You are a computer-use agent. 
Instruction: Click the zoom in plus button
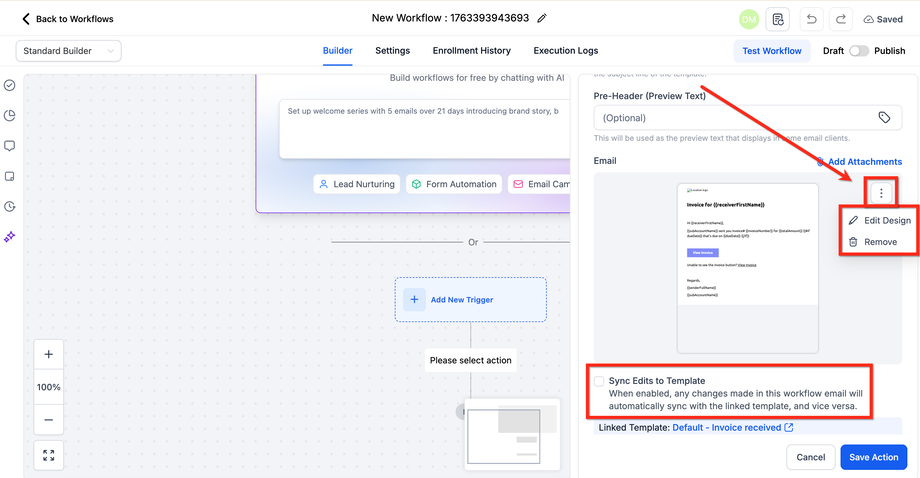point(49,355)
